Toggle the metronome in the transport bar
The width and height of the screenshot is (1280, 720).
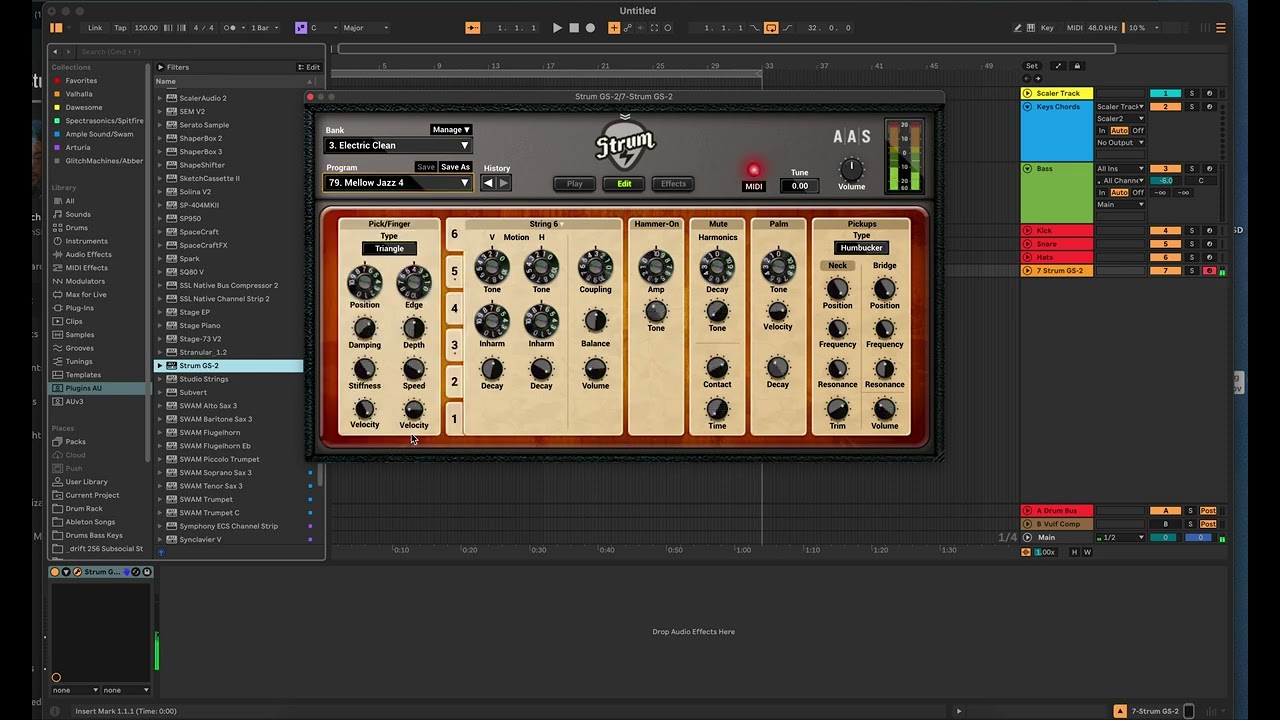[x=233, y=28]
